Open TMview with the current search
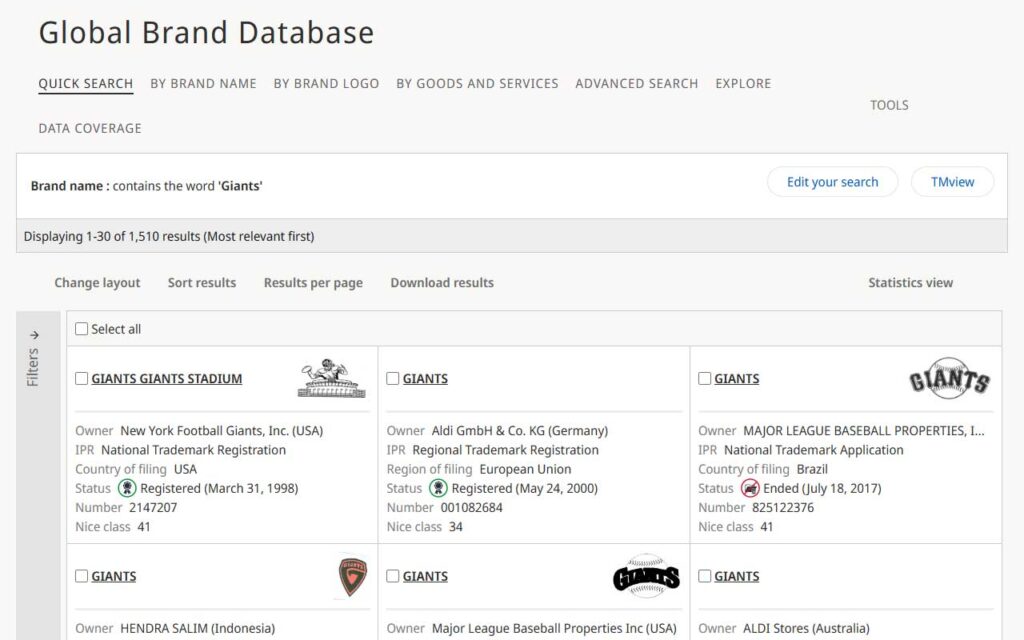The image size is (1024, 640). click(x=951, y=182)
